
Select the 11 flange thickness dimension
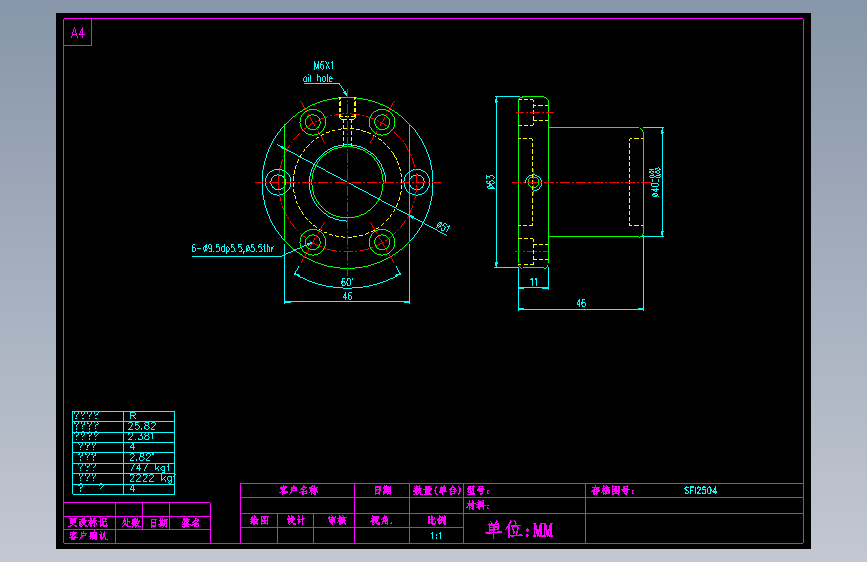click(534, 282)
